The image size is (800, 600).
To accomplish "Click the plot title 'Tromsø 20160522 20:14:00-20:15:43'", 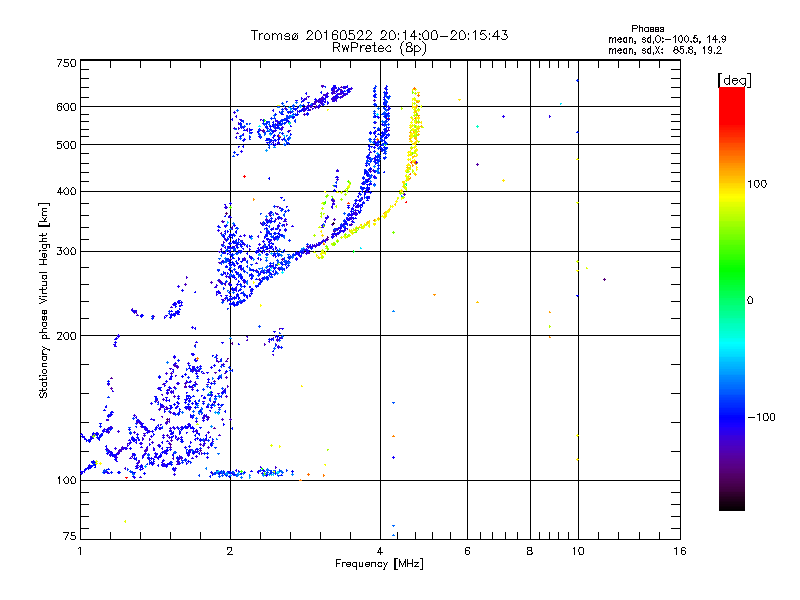I will click(379, 35).
